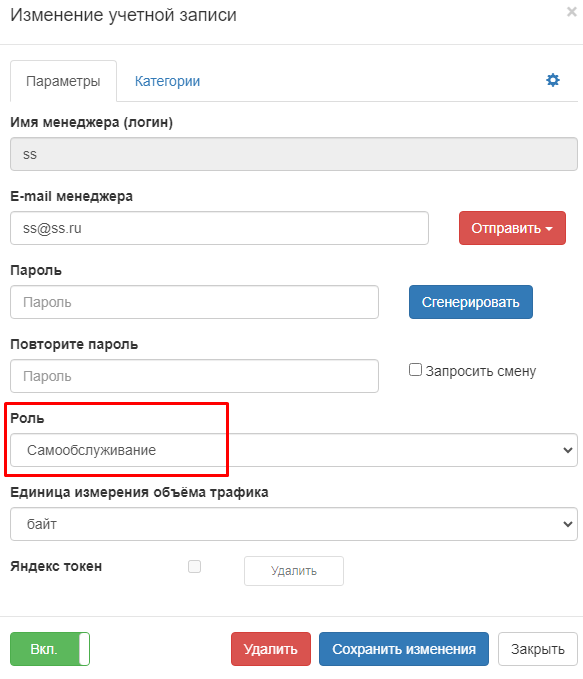Click the Удалить button beside Яндекс токен
Viewport: 583px width, 679px height.
pos(294,571)
